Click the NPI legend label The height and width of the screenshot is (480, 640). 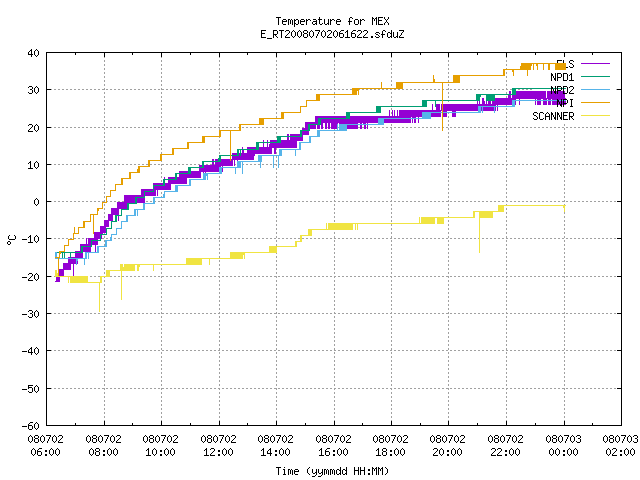pos(565,103)
